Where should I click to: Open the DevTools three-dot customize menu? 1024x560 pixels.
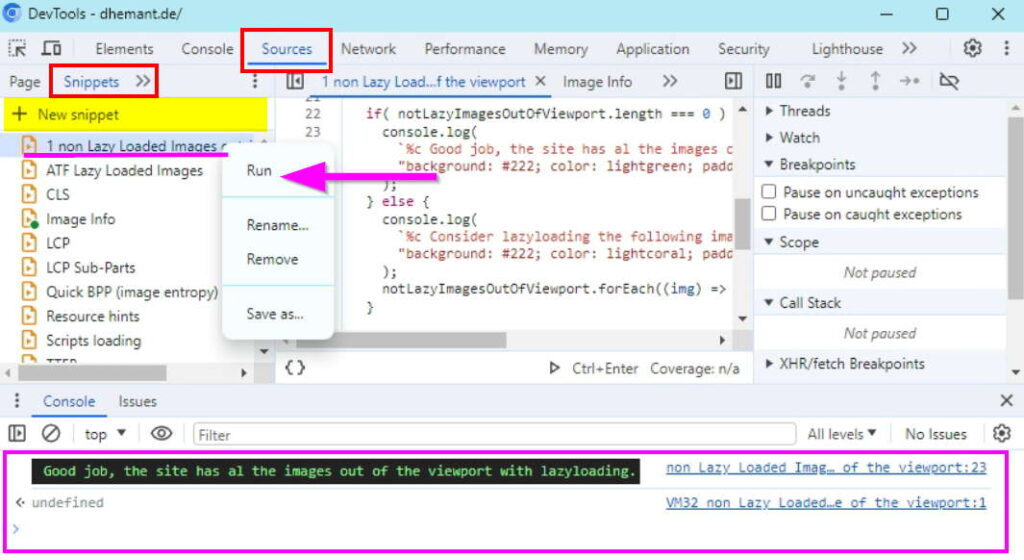(1006, 48)
